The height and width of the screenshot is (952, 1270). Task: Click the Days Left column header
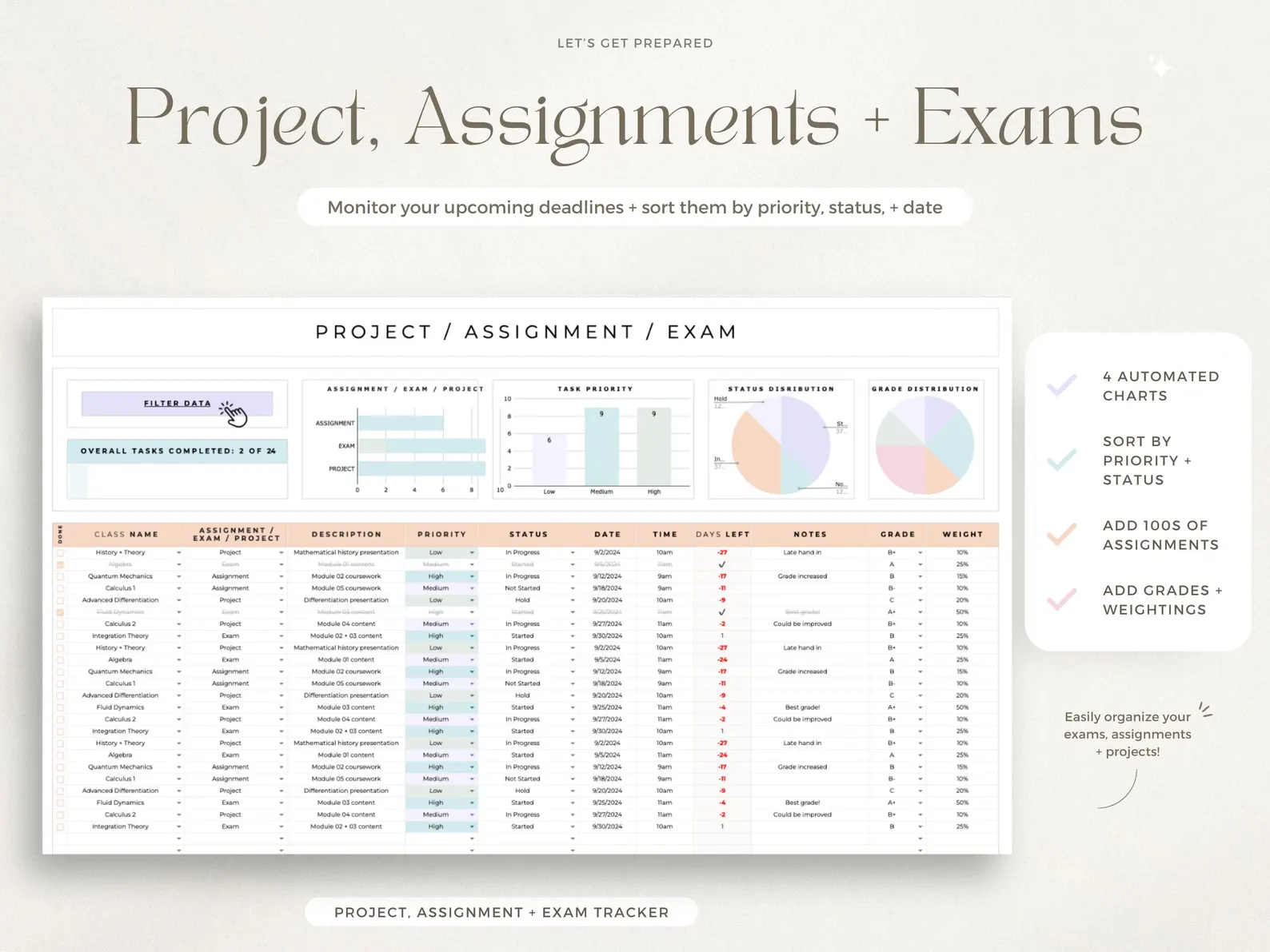click(722, 534)
